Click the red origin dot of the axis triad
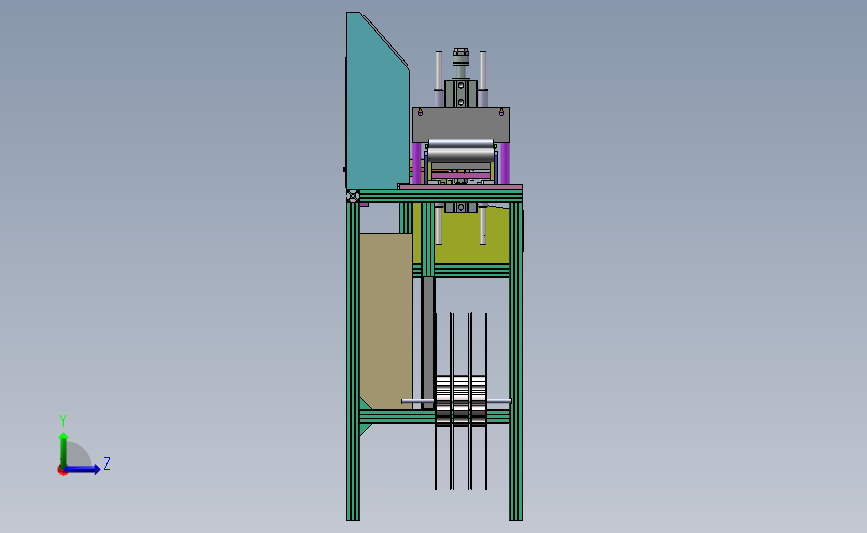Screen dimensions: 867x533 (62, 471)
